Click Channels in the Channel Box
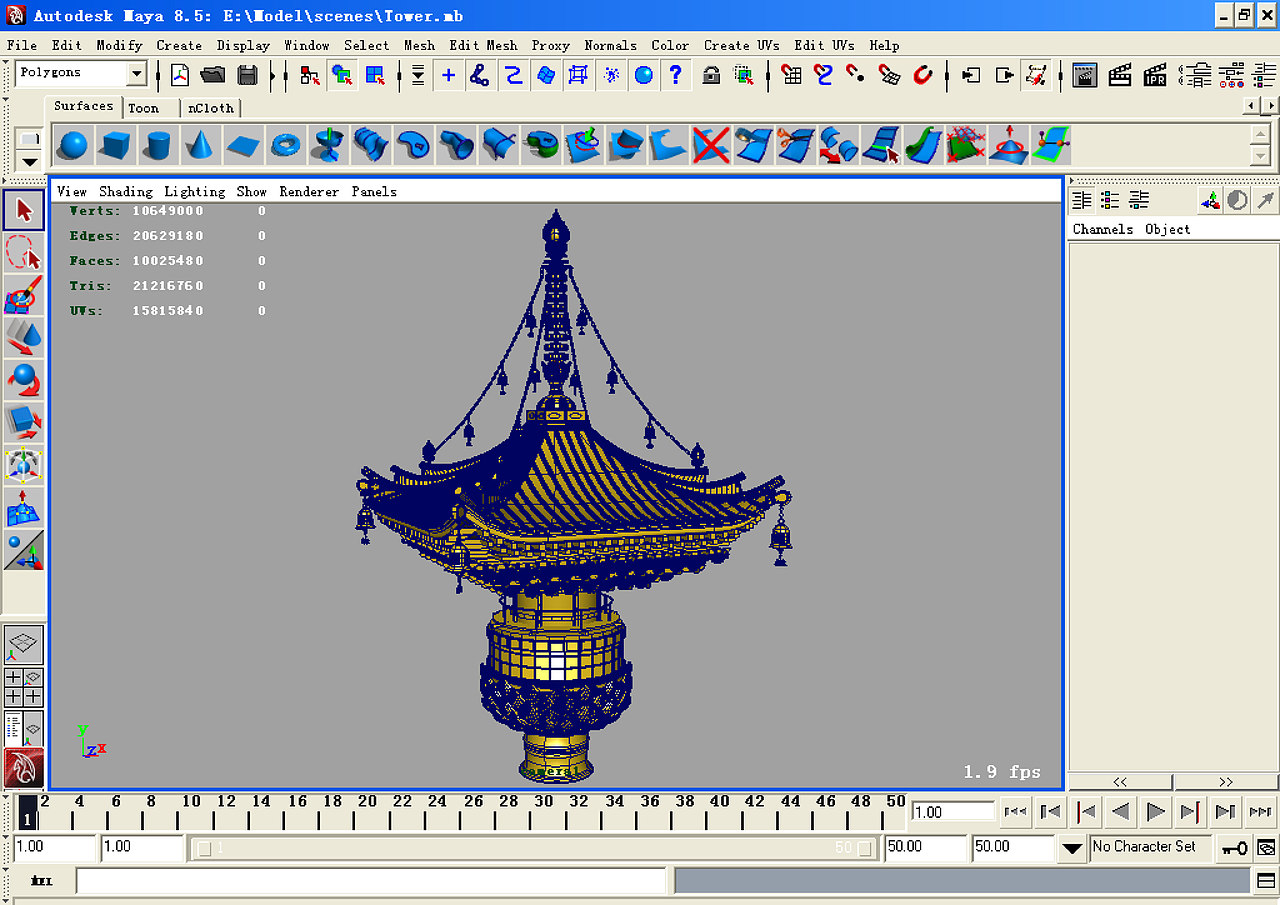The image size is (1280, 905). click(1103, 229)
